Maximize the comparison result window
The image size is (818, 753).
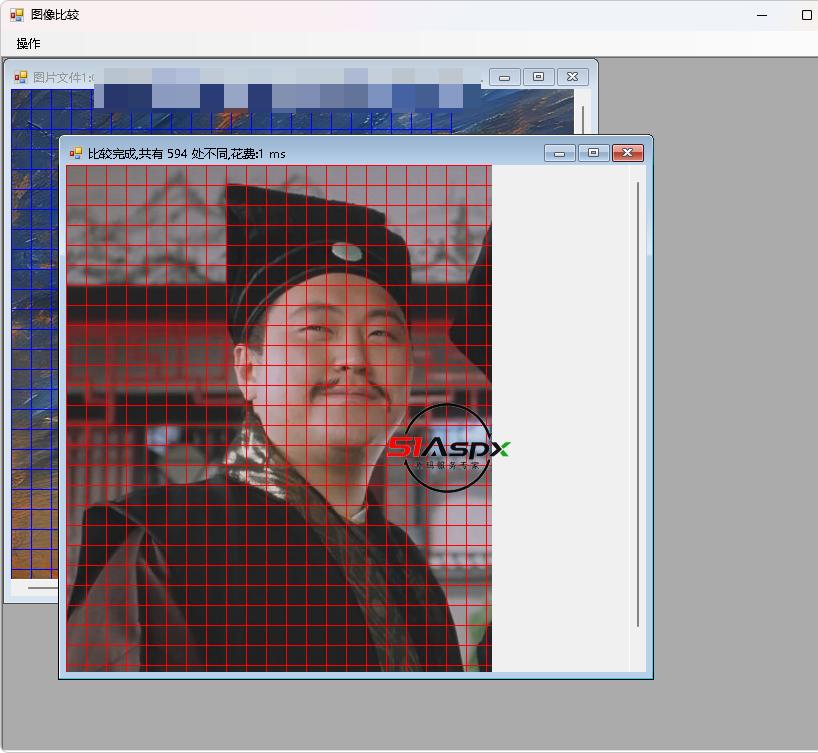pos(593,153)
